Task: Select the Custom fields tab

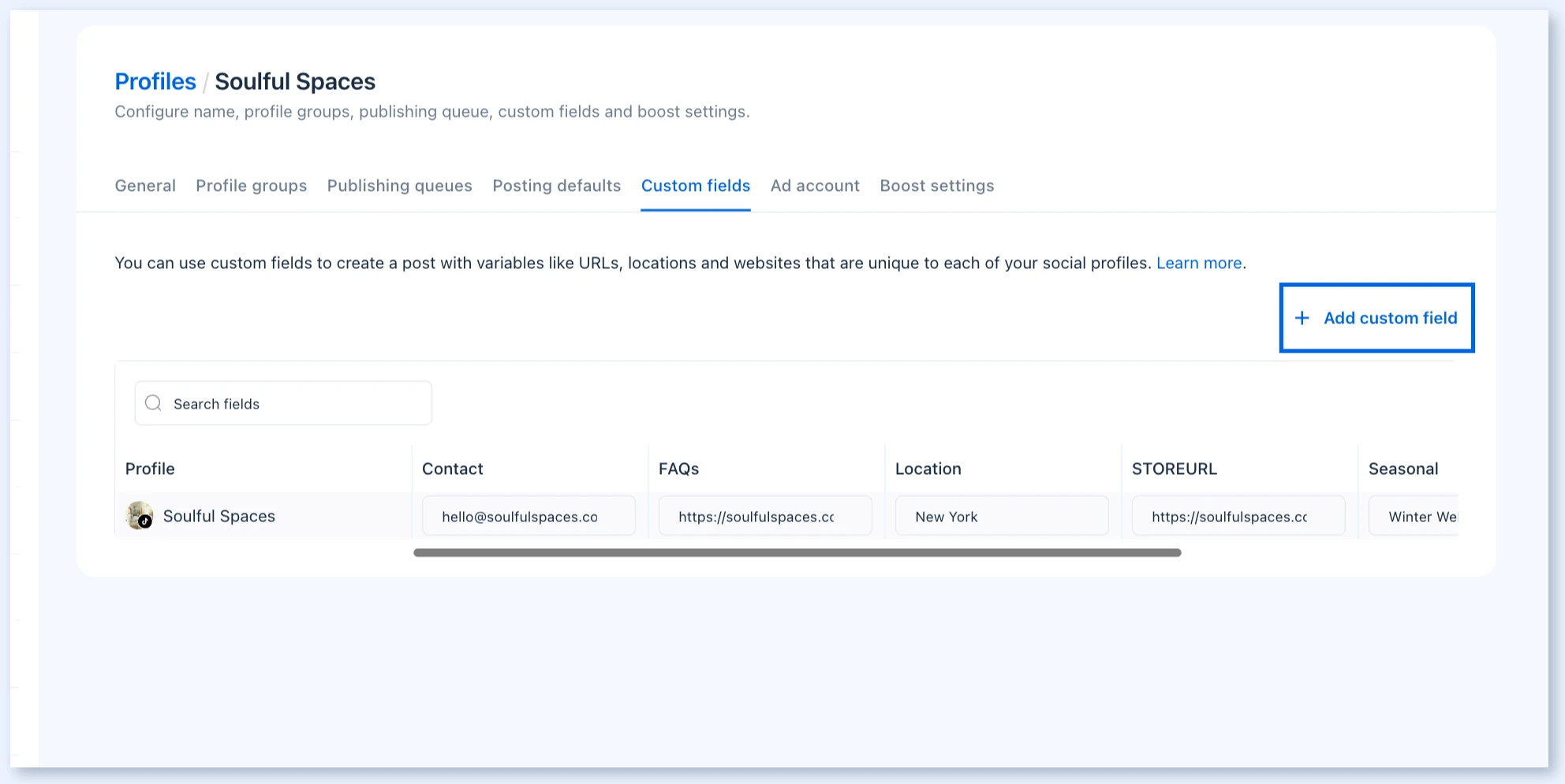Action: tap(696, 185)
